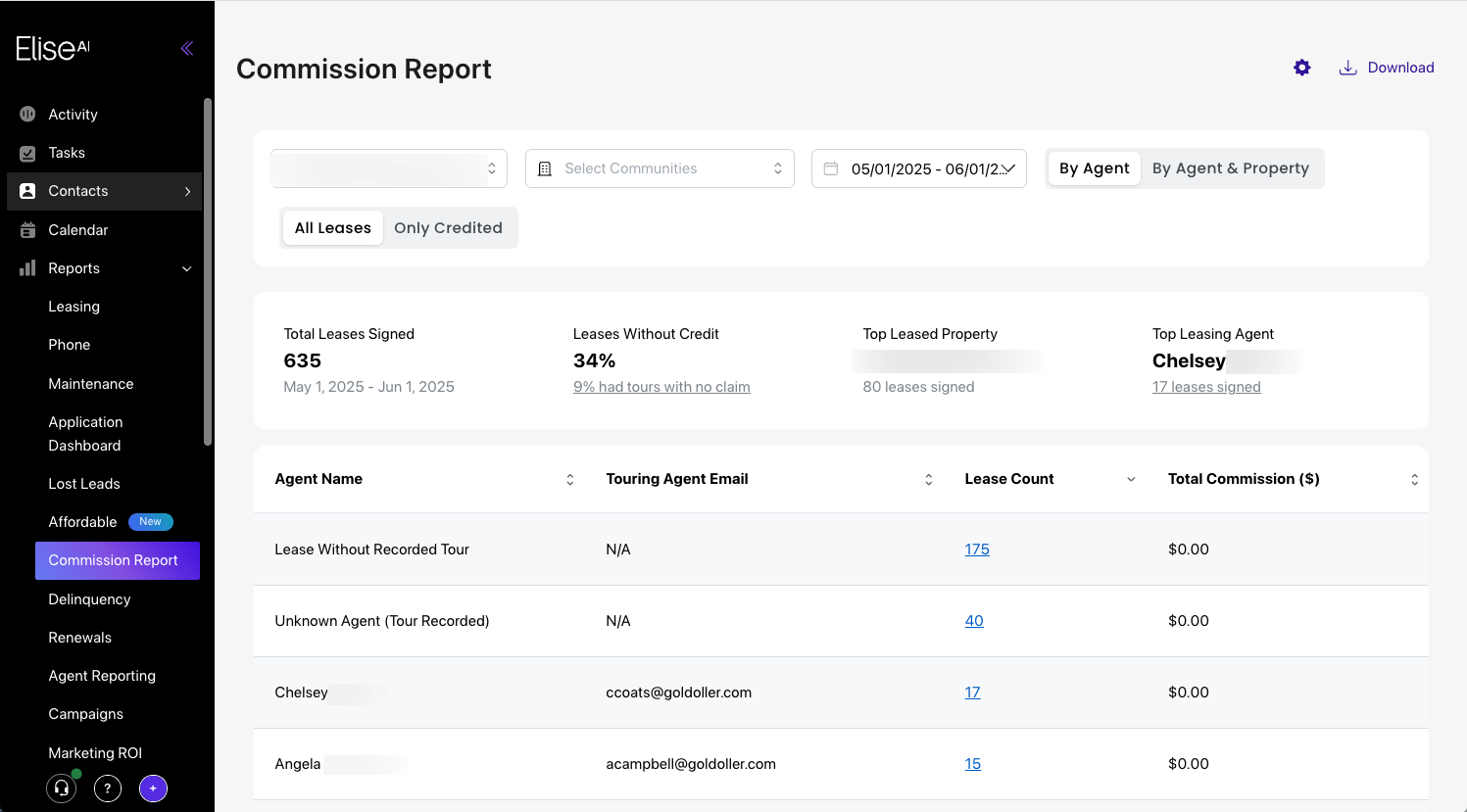1467x812 pixels.
Task: Open the Renewals report
Action: 80,638
